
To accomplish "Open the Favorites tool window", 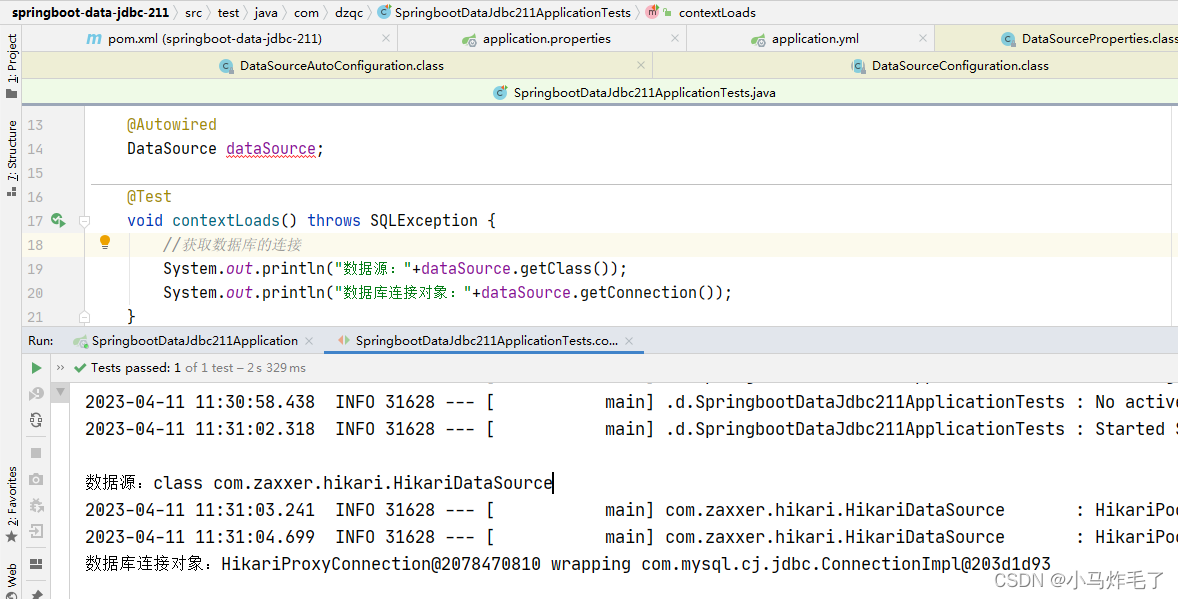I will [x=11, y=504].
